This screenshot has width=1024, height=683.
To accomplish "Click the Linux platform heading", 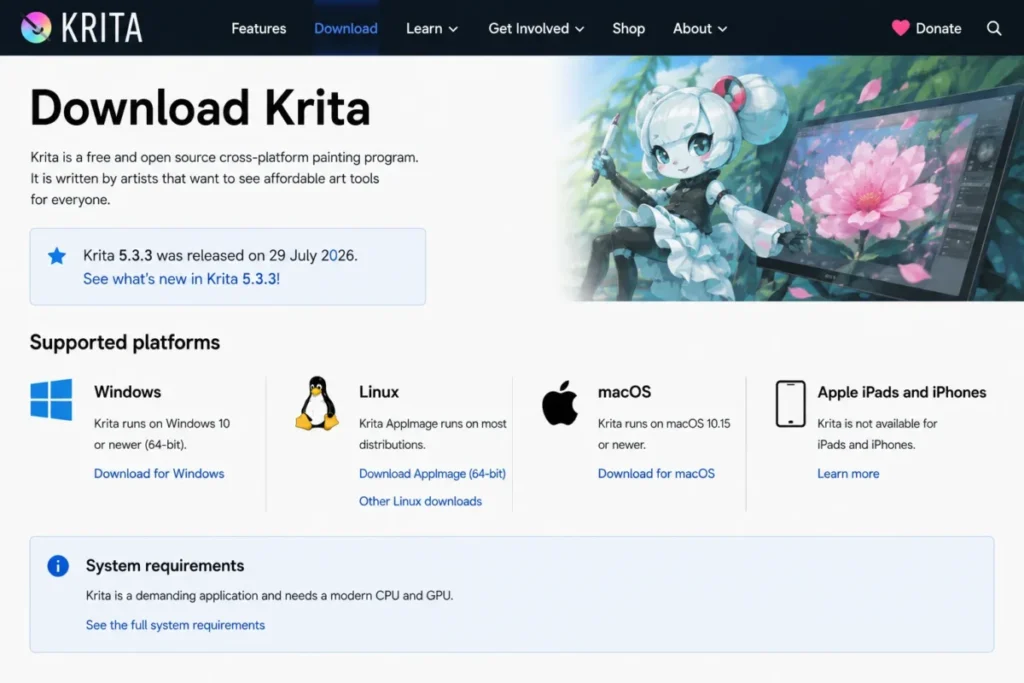I will coord(379,392).
